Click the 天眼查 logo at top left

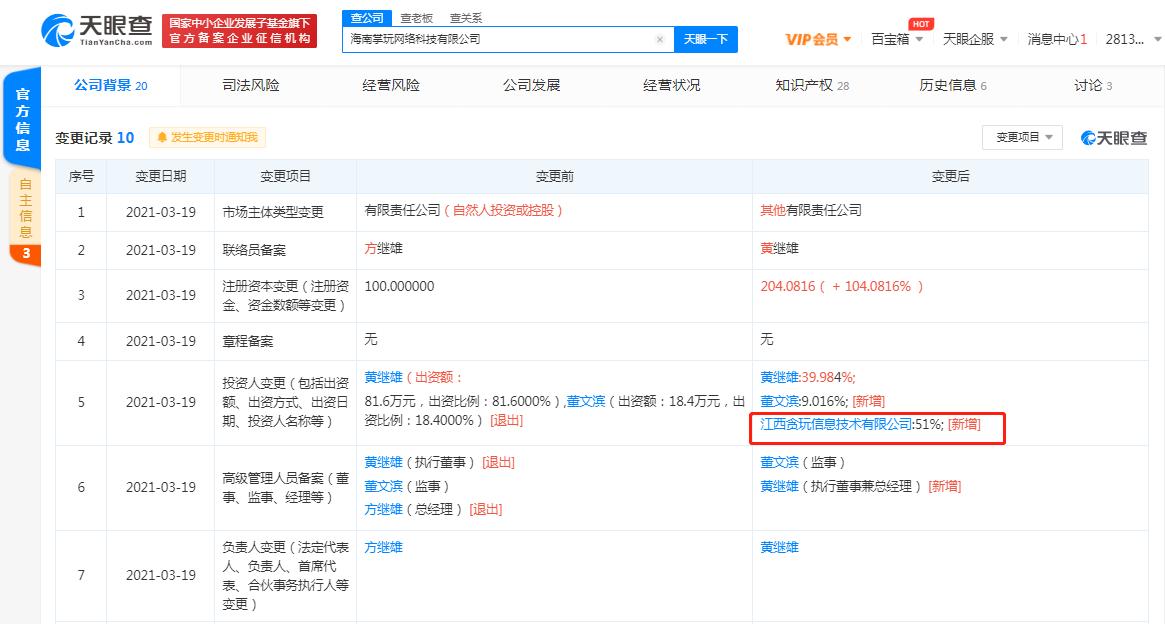click(97, 31)
